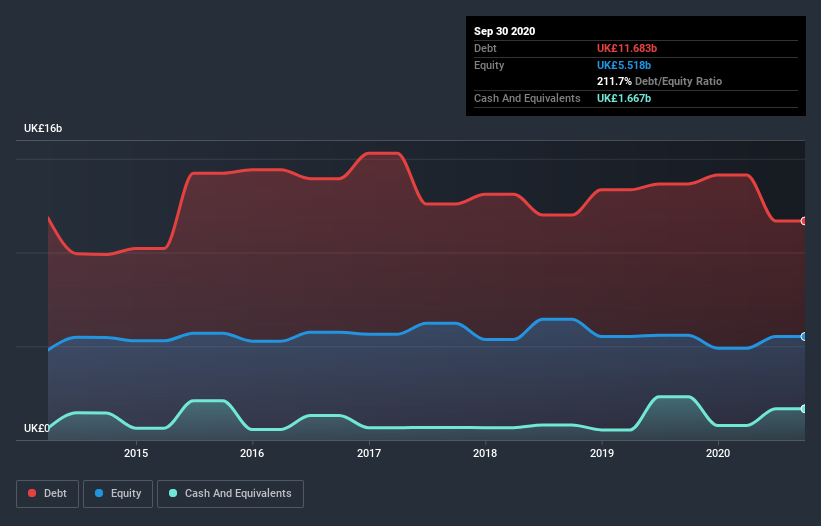This screenshot has width=821, height=526.
Task: Click the UK£11.683b debt value
Action: pyautogui.click(x=627, y=48)
